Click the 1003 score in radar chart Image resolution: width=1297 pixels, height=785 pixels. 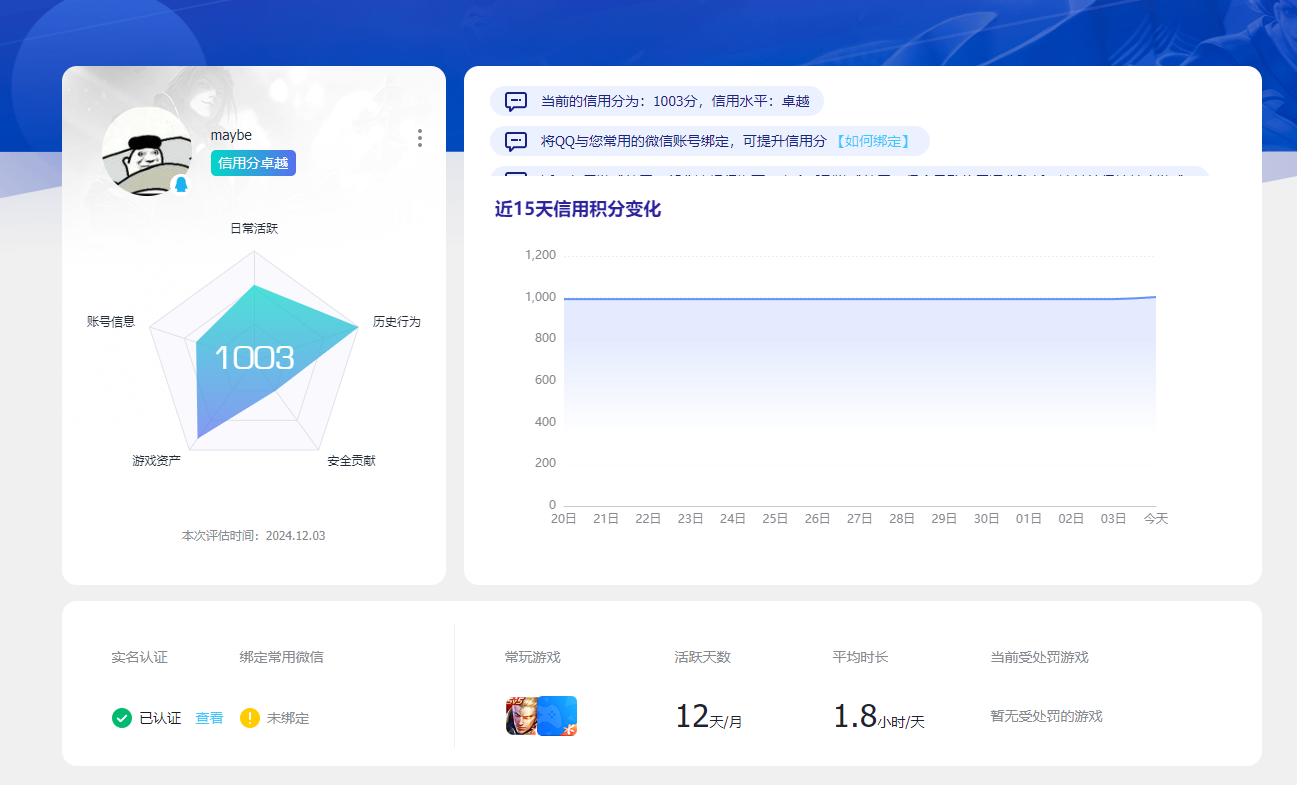254,357
